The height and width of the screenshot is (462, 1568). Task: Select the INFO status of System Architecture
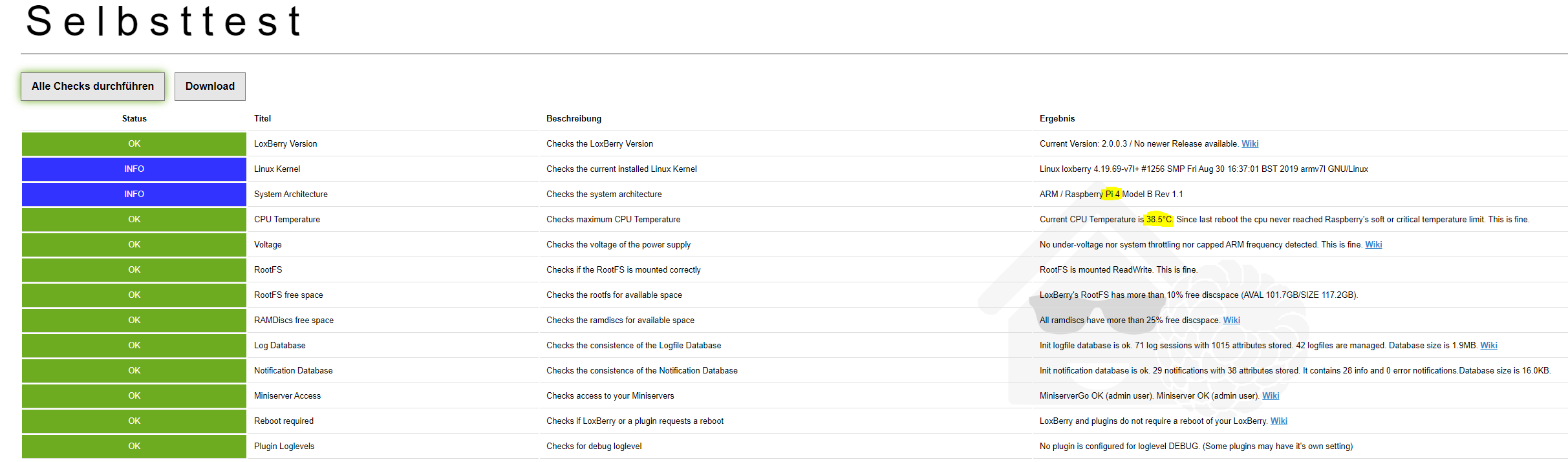134,194
